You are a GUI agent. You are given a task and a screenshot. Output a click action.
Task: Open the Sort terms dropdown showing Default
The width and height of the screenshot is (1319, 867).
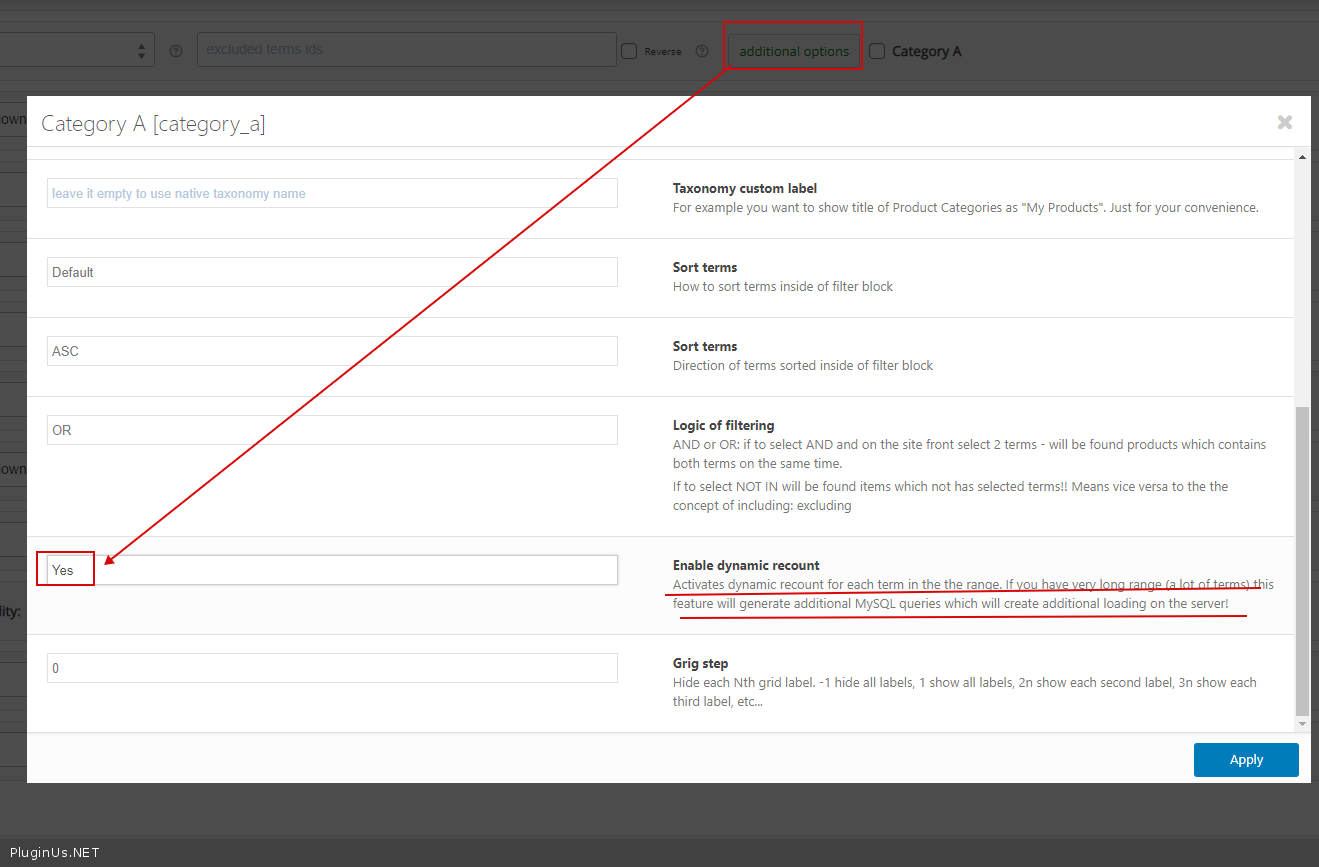[x=332, y=272]
